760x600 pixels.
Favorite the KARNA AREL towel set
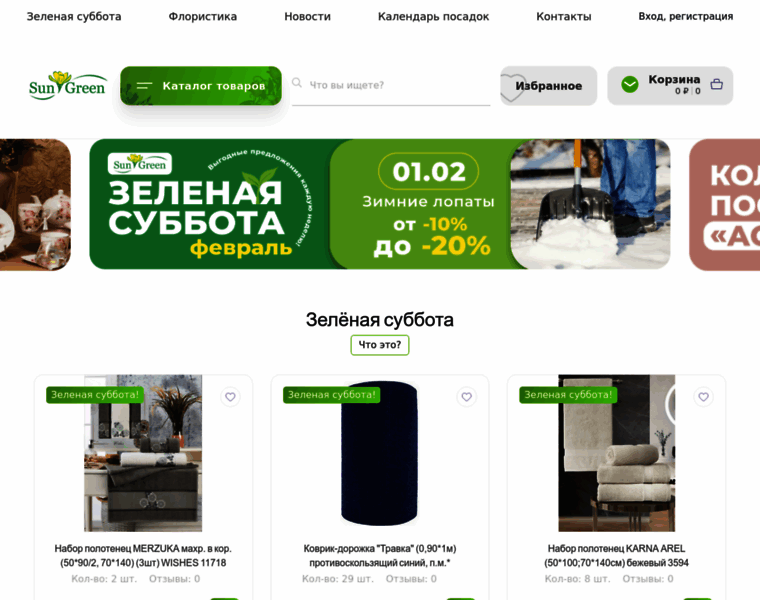coord(703,397)
